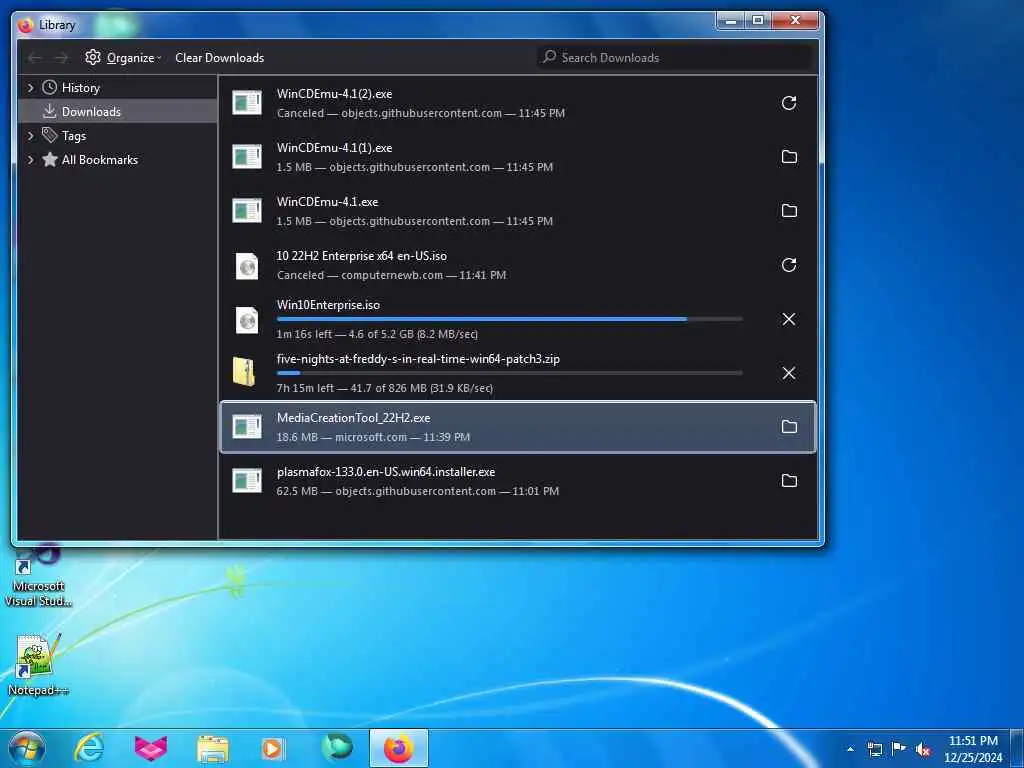The image size is (1024, 768).
Task: Click the plasmafox installer file icon
Action: (247, 481)
